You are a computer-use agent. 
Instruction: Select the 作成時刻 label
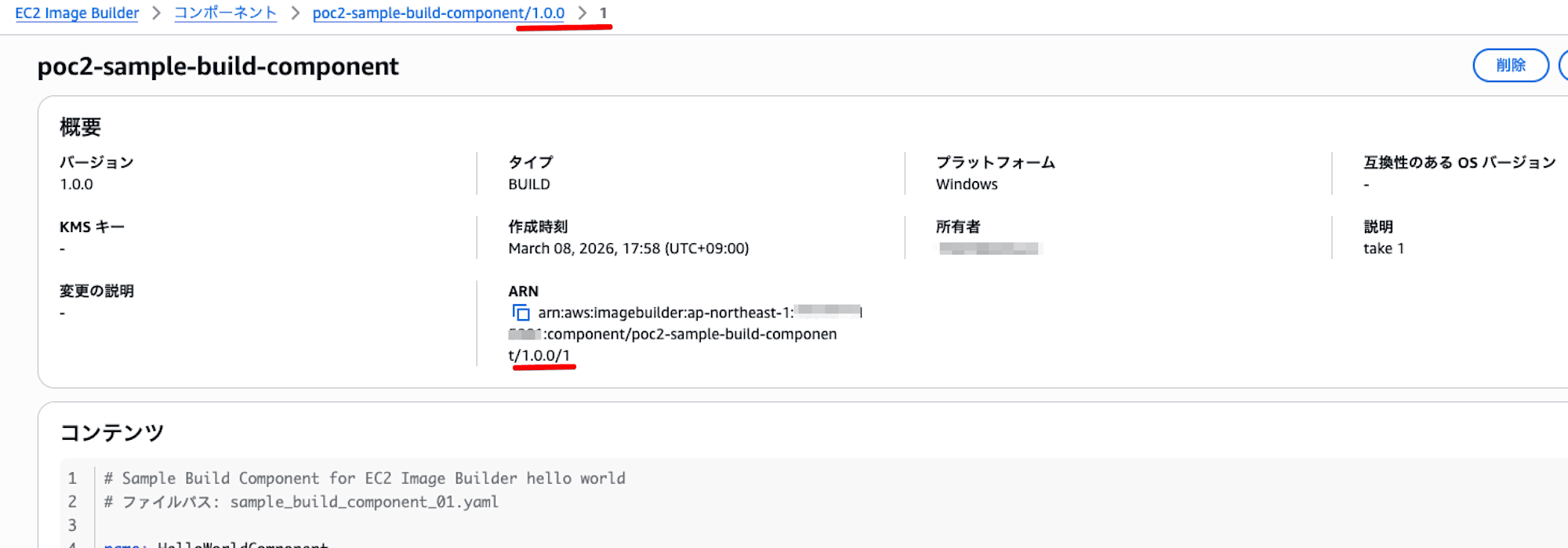(538, 227)
